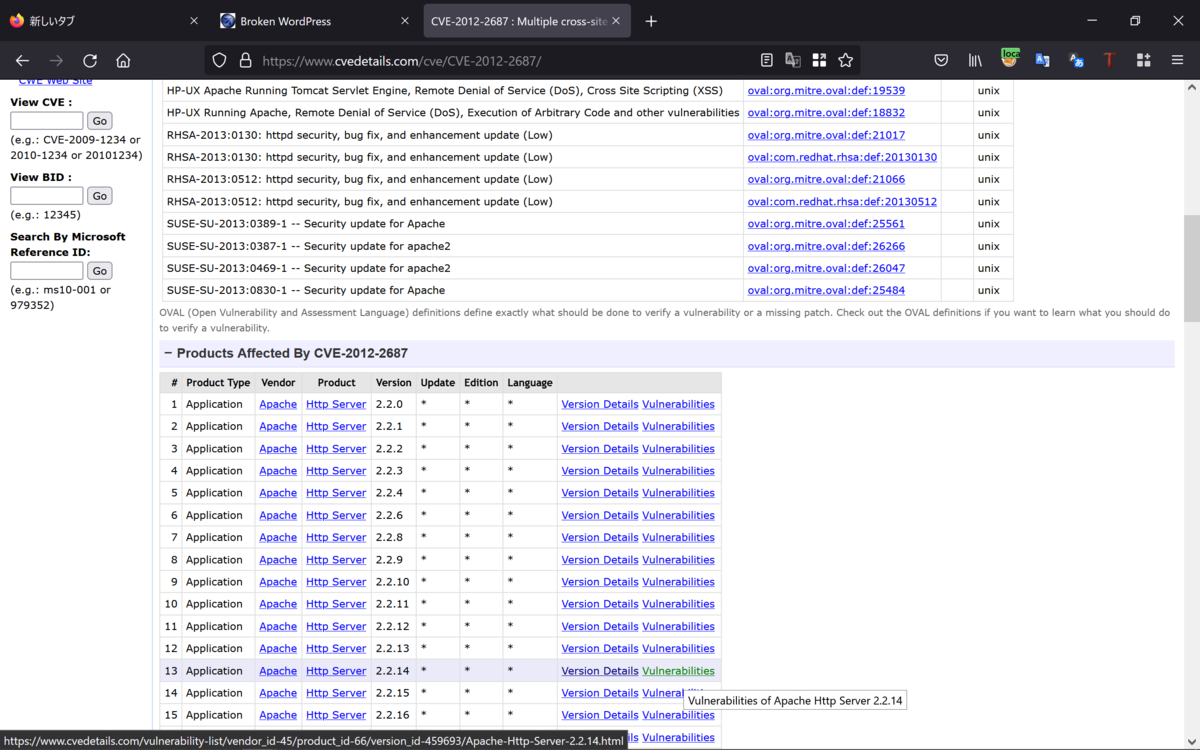This screenshot has height=750, width=1200.
Task: Click the translate page icon in address bar
Action: point(793,60)
